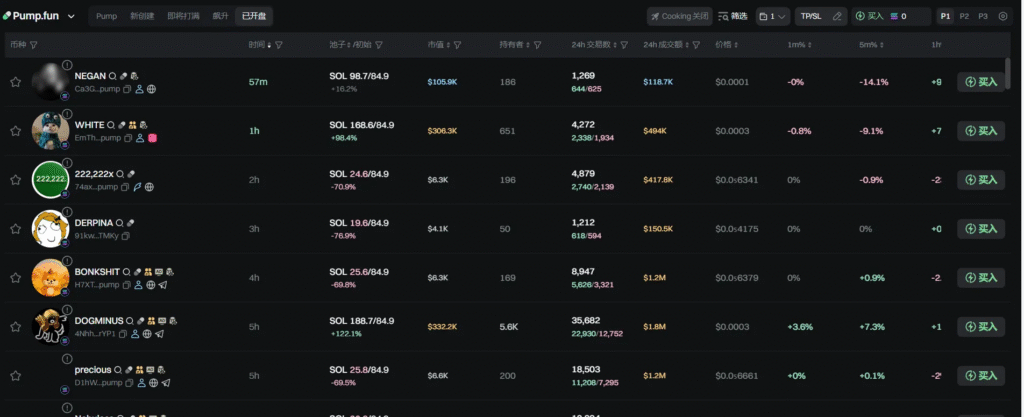
Task: Open the BONKSHIT Telegram link icon
Action: pyautogui.click(x=163, y=285)
